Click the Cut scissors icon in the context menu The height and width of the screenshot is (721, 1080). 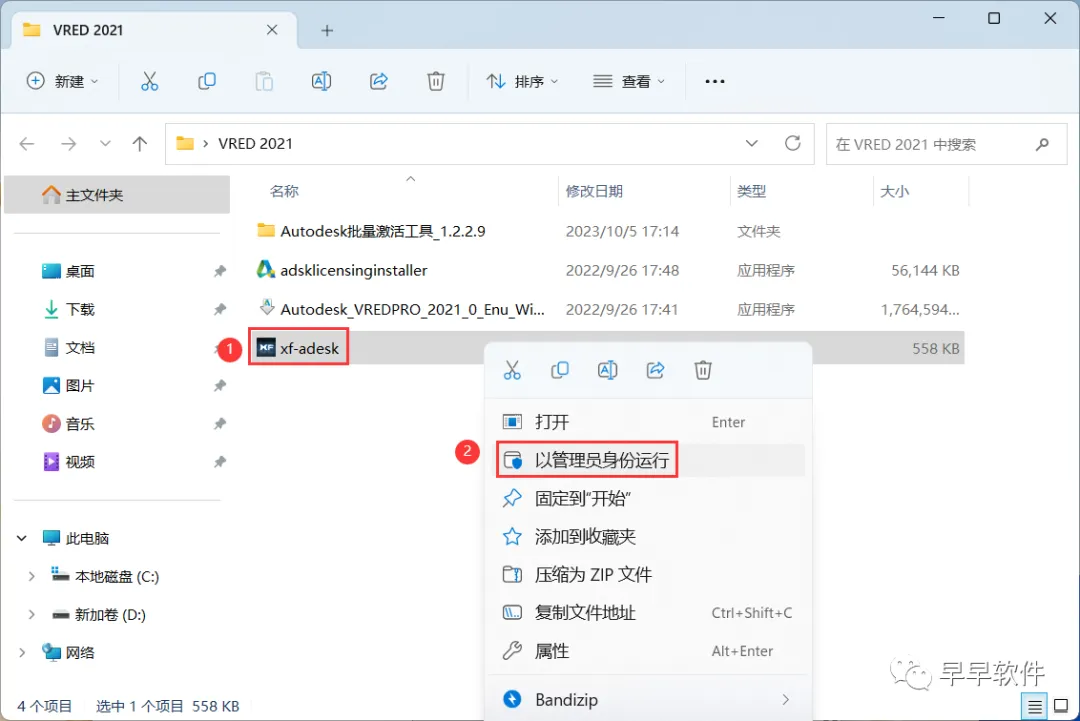[512, 370]
